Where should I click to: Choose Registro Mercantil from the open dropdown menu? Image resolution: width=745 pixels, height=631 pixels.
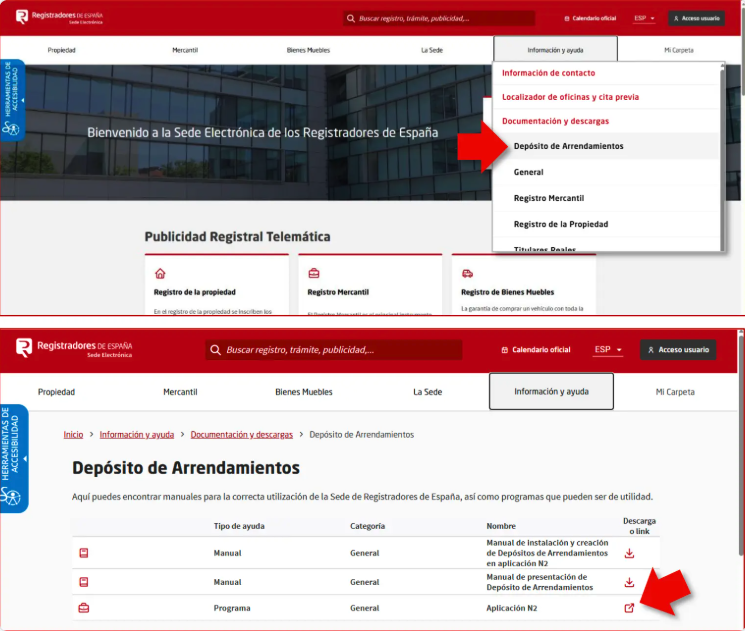(x=548, y=198)
